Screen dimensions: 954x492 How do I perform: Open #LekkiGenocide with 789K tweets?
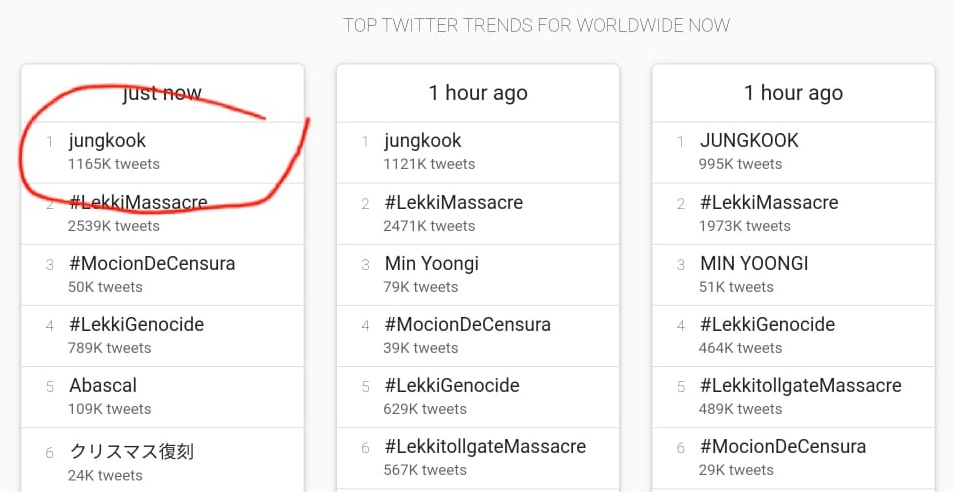pyautogui.click(x=136, y=325)
